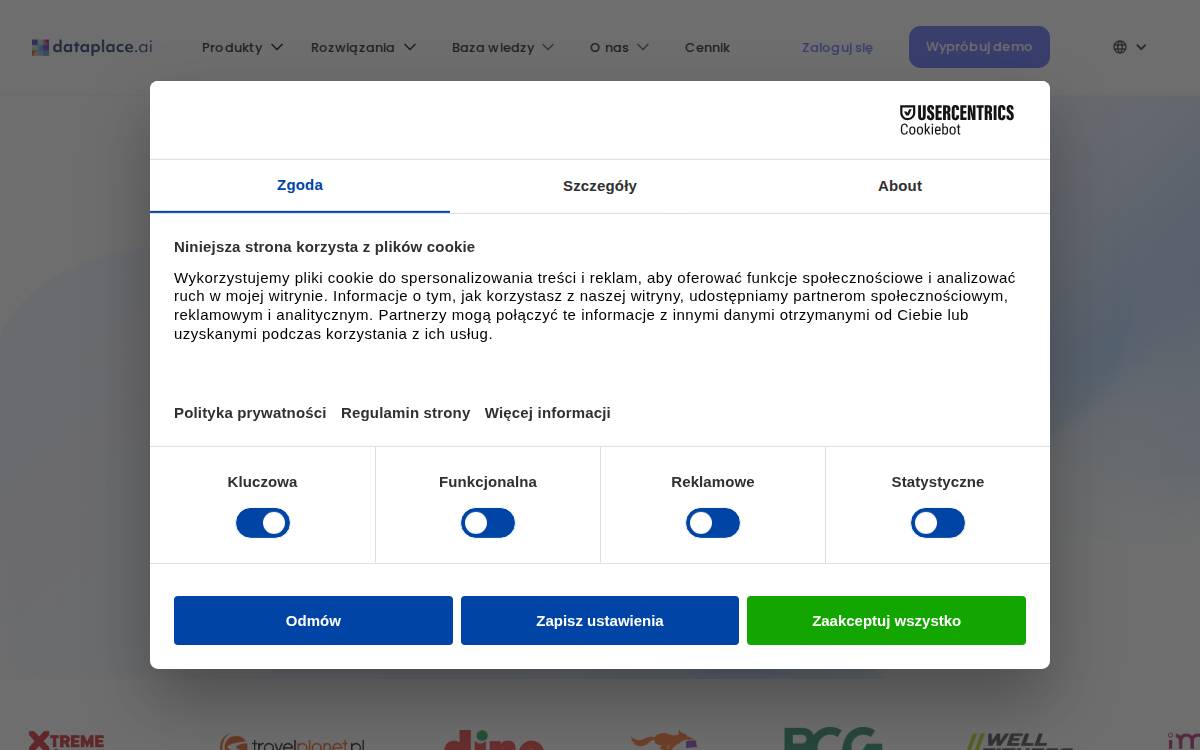The width and height of the screenshot is (1200, 750).
Task: Switch to the About tab
Action: tap(900, 186)
